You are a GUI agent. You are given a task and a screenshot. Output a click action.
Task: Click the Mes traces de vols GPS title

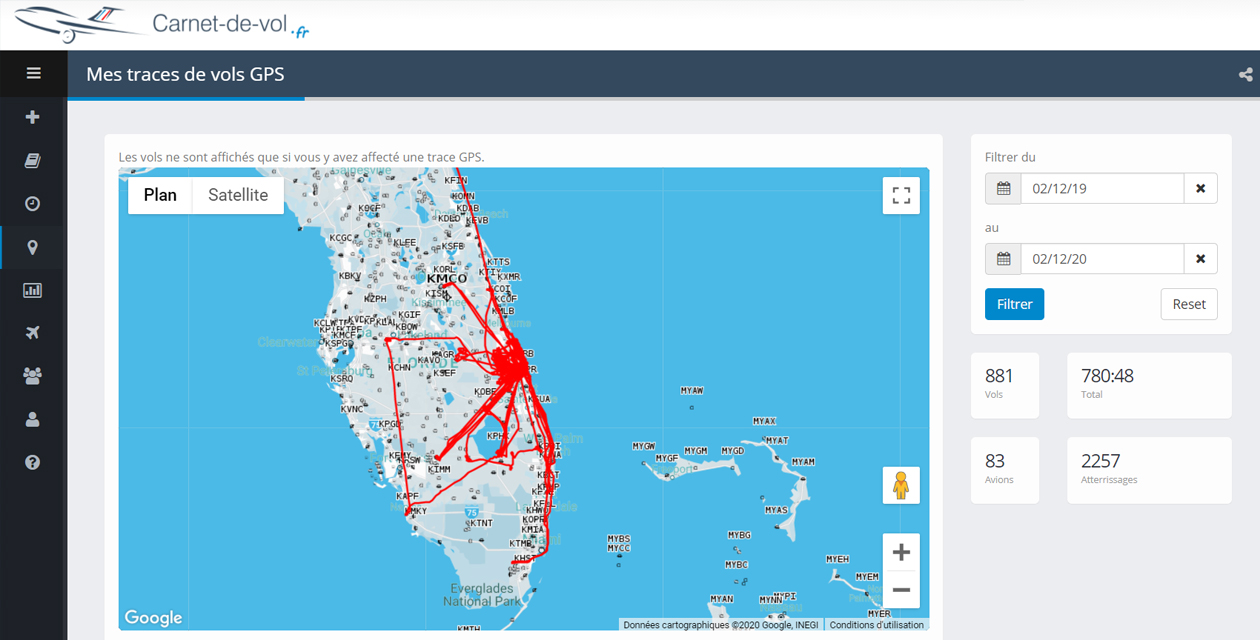click(x=185, y=74)
